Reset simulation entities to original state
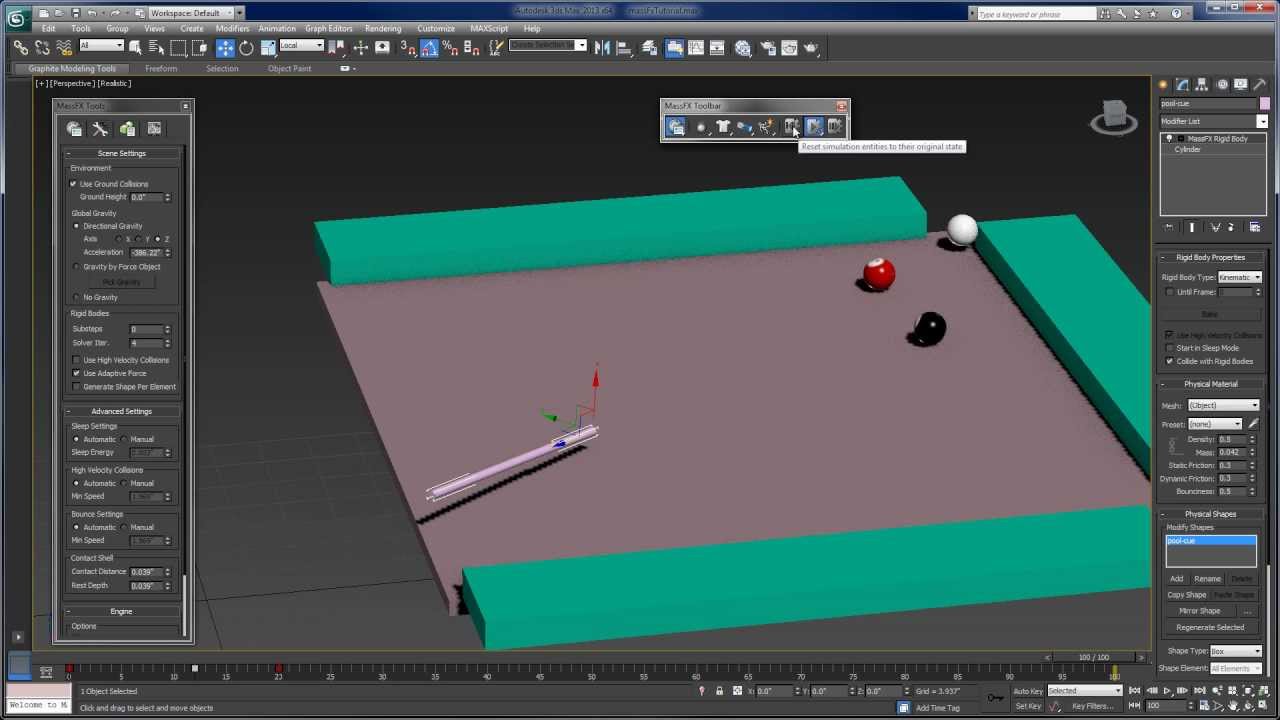 791,127
